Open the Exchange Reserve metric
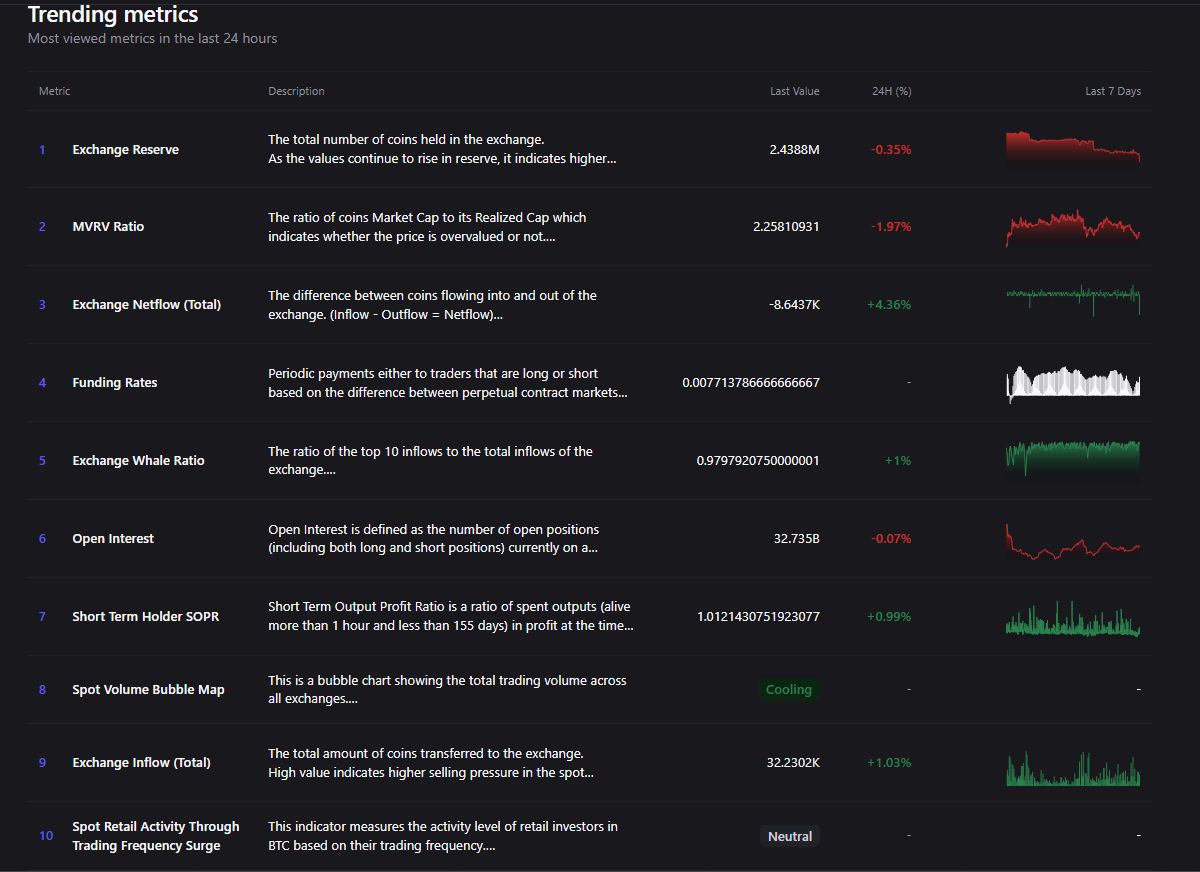1200x872 pixels. [x=125, y=150]
